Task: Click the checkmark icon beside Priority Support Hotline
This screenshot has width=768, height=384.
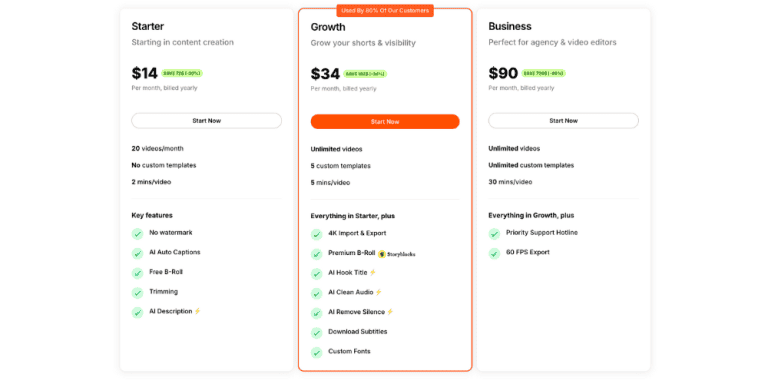Action: point(494,234)
